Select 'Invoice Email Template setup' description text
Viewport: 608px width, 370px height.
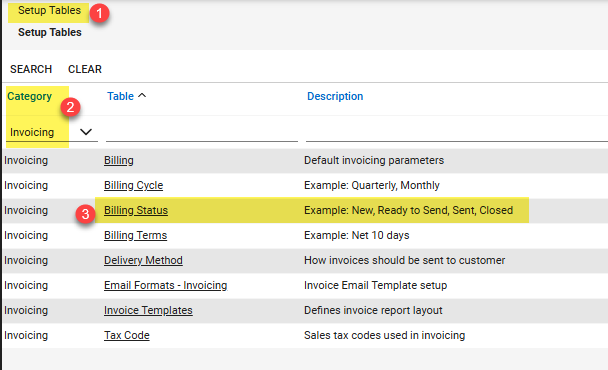[x=375, y=285]
